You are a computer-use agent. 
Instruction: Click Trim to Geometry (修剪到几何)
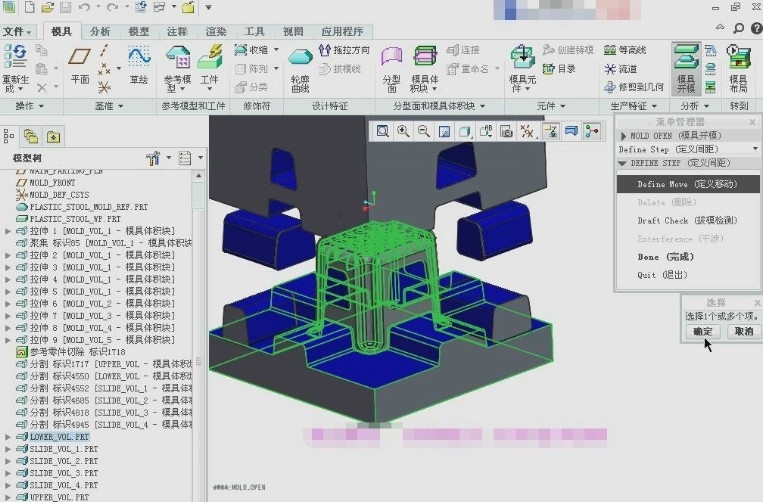coord(634,87)
